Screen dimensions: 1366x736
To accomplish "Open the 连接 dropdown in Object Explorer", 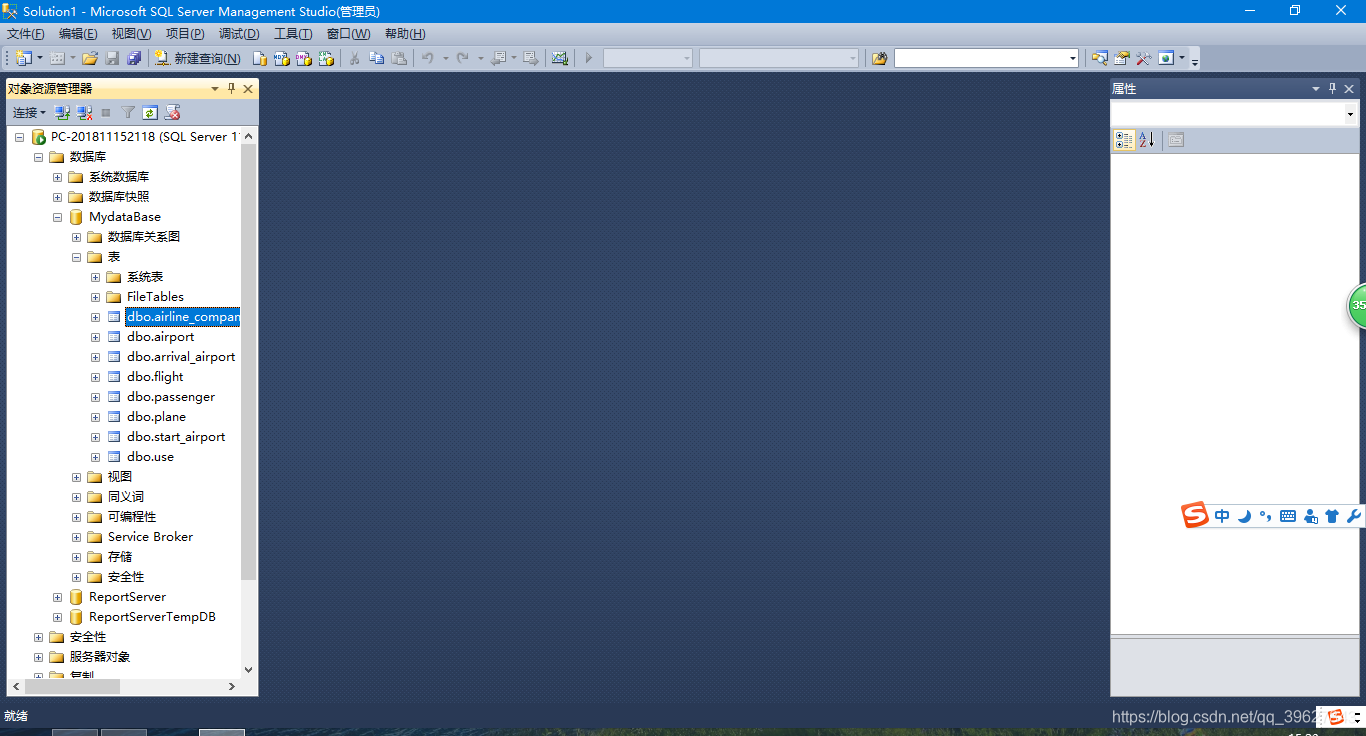I will click(29, 112).
